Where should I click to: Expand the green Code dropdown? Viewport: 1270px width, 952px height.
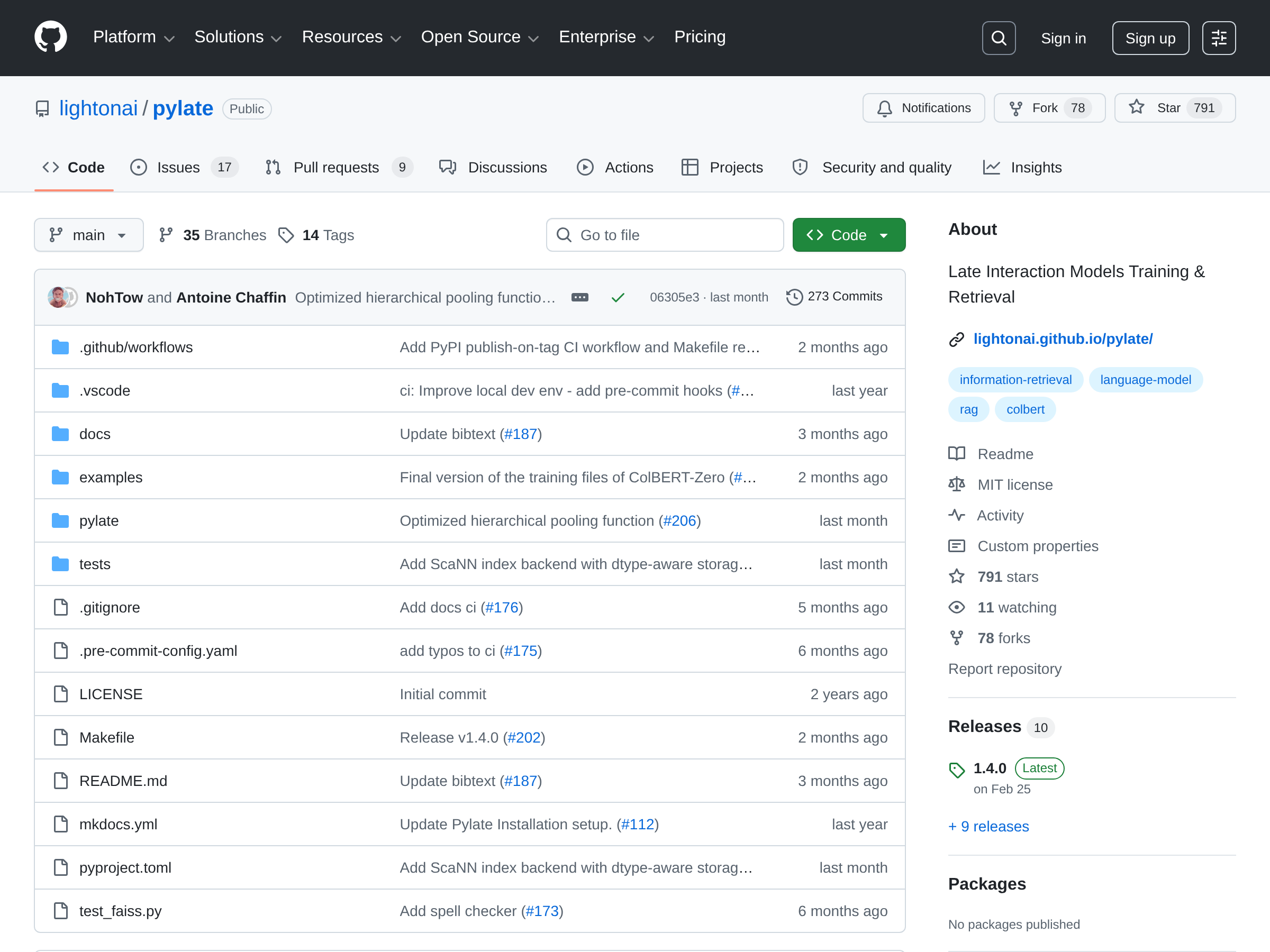[x=849, y=235]
